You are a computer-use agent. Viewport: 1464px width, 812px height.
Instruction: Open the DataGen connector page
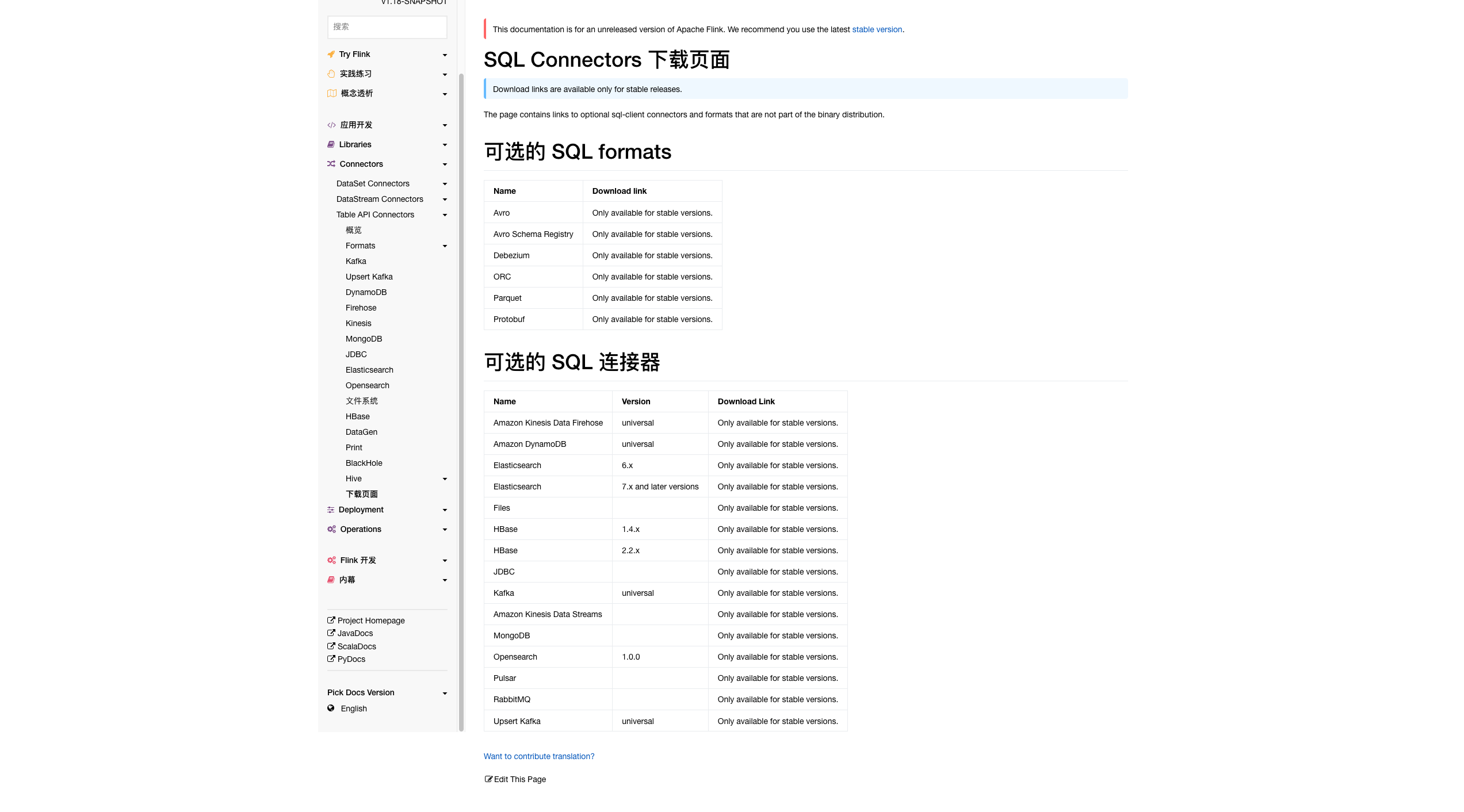(x=362, y=432)
